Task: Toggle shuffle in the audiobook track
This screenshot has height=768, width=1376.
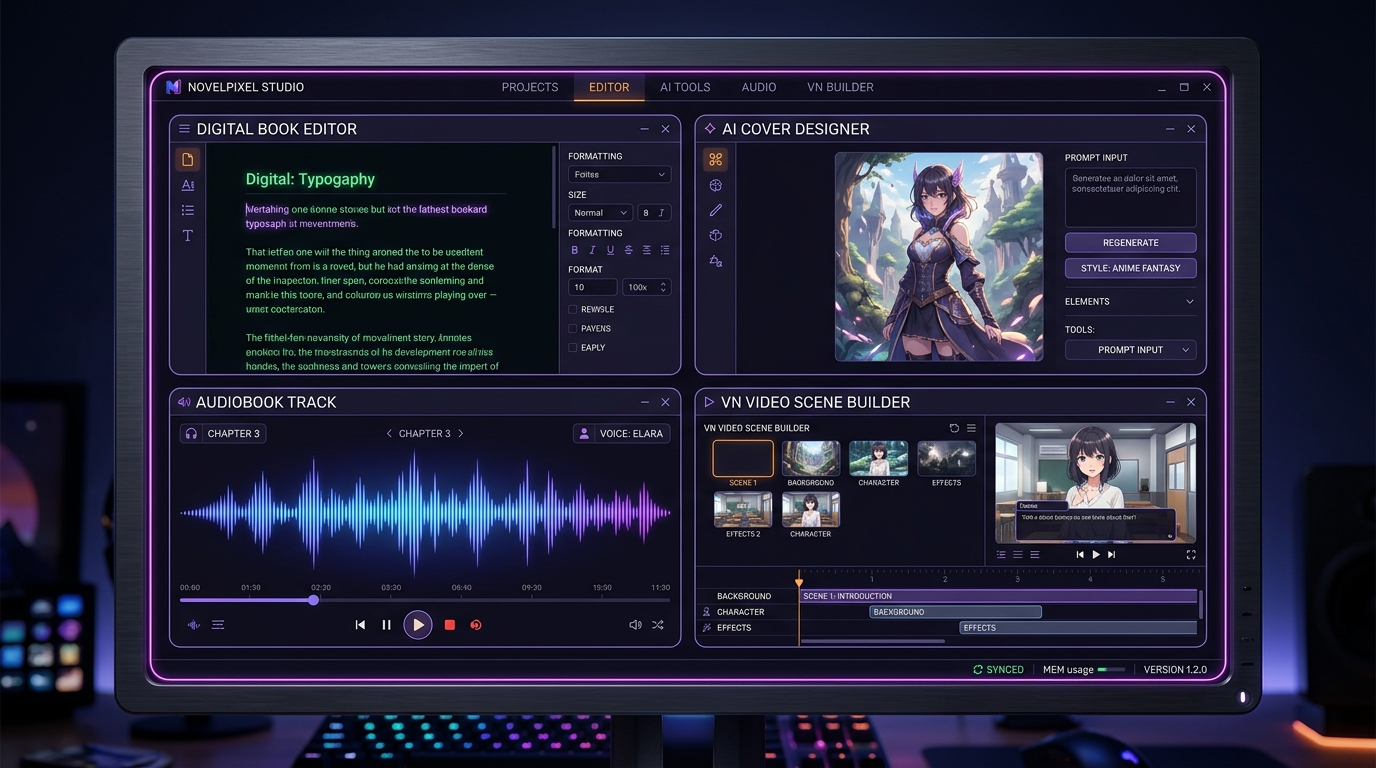Action: click(658, 625)
